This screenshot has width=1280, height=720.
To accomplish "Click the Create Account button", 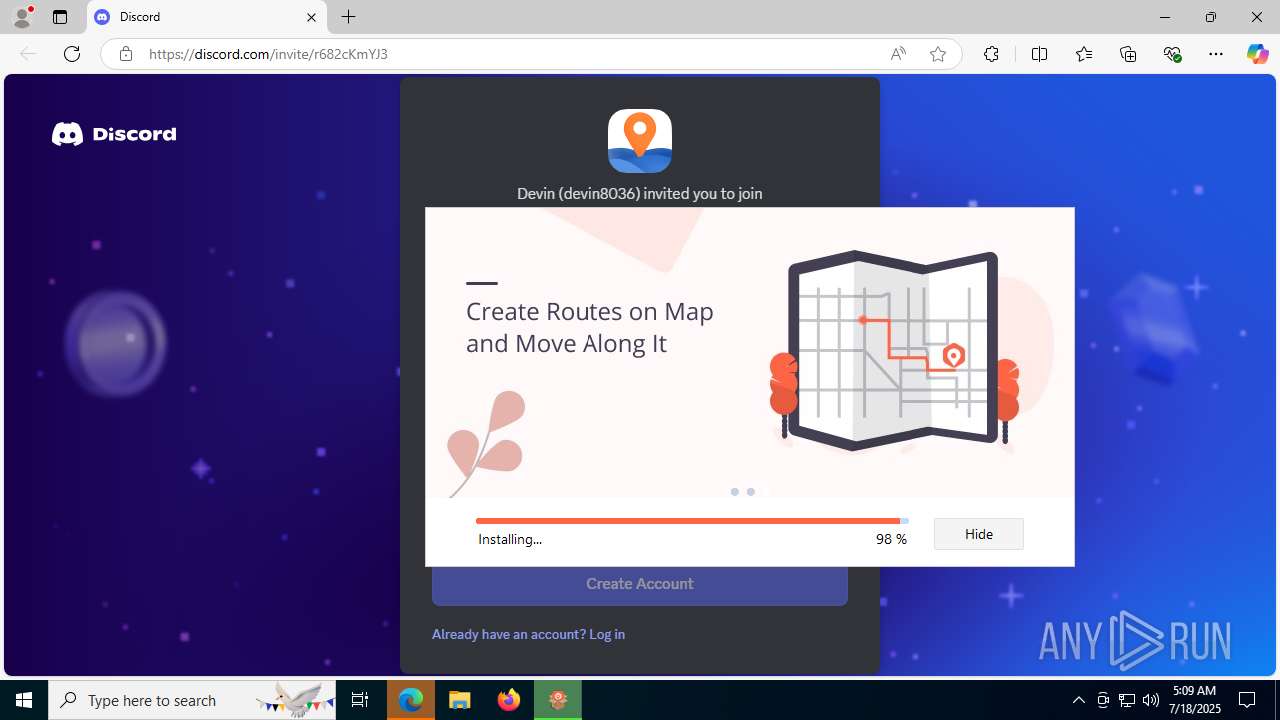I will [x=640, y=584].
